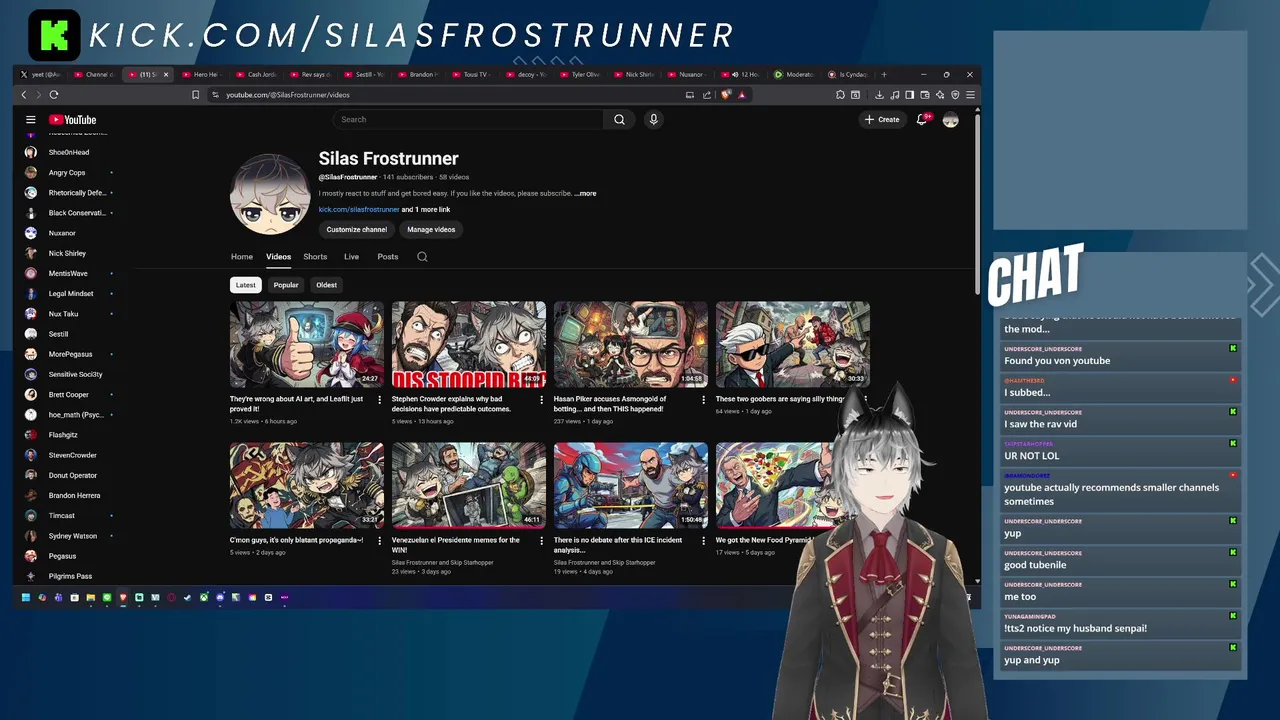Open Xbox app from the taskbar
This screenshot has width=1280, height=720.
(x=203, y=598)
